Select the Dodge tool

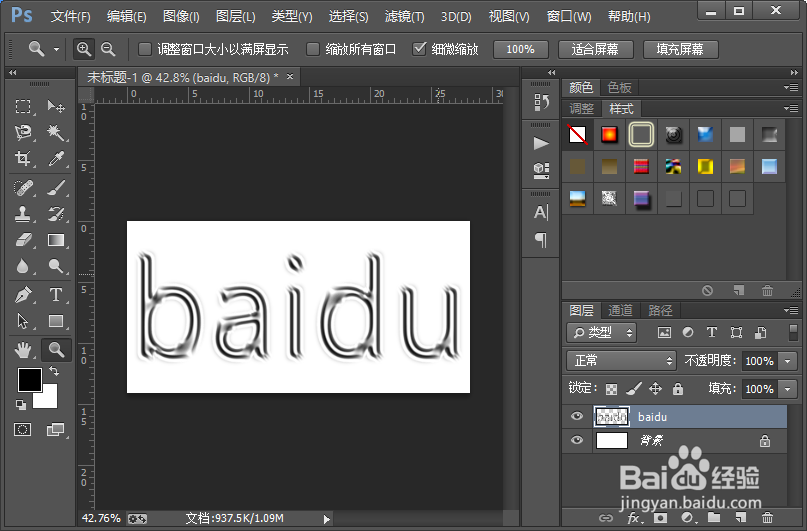click(x=56, y=266)
